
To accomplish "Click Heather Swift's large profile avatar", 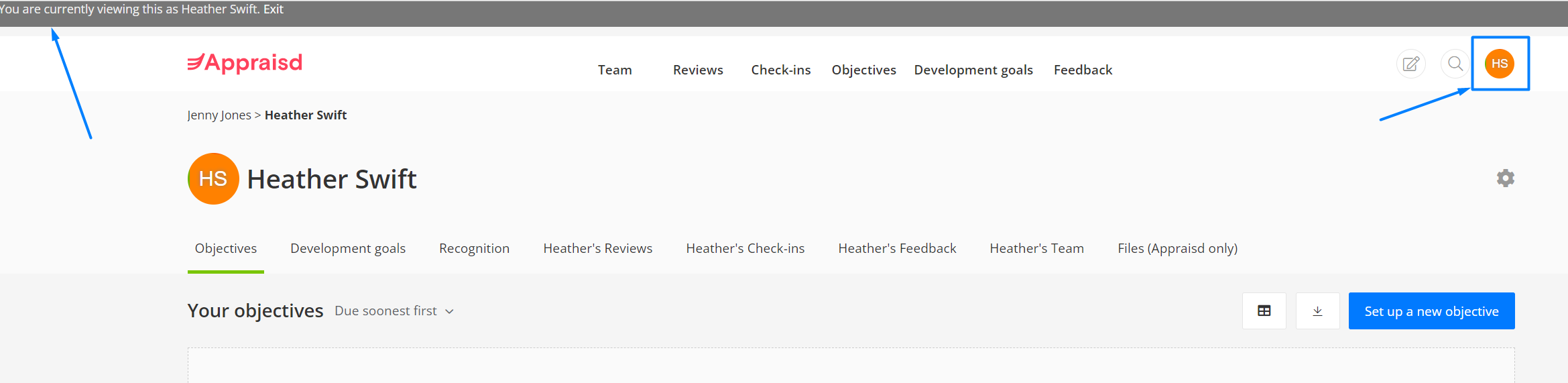I will pos(213,178).
